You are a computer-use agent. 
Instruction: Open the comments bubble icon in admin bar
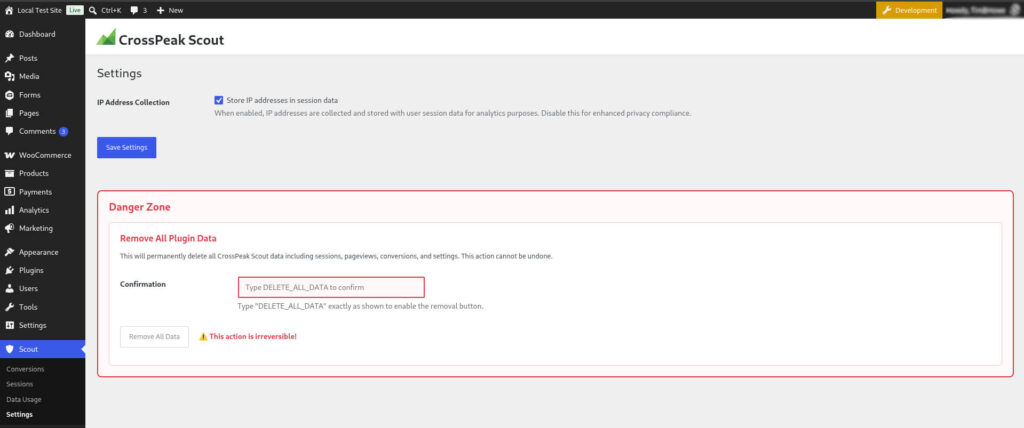pyautogui.click(x=135, y=10)
